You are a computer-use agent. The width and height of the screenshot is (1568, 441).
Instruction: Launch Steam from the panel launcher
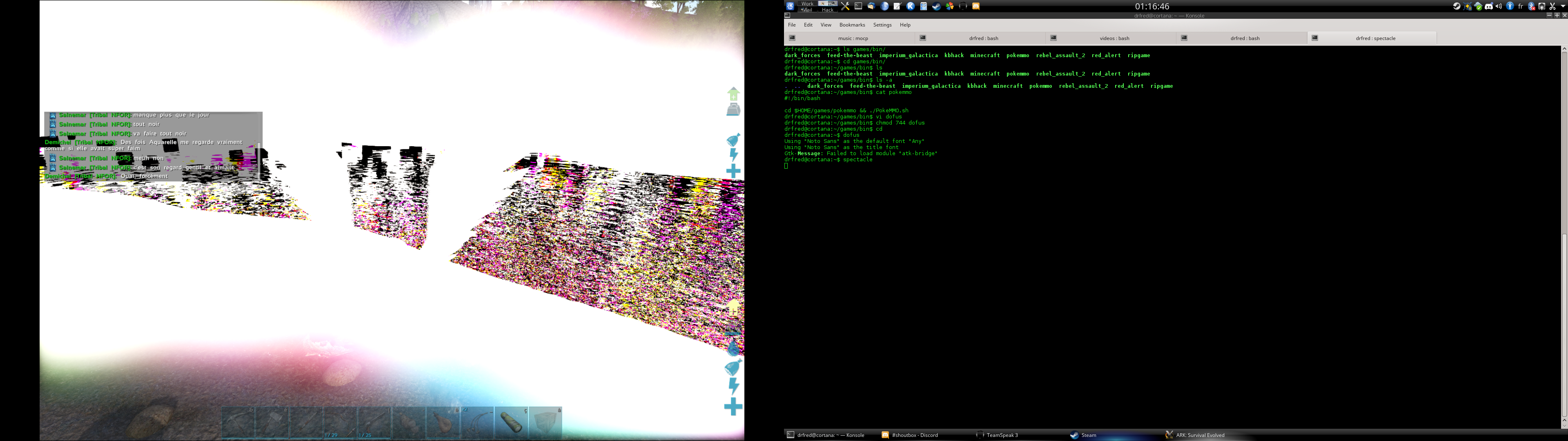pos(936,6)
